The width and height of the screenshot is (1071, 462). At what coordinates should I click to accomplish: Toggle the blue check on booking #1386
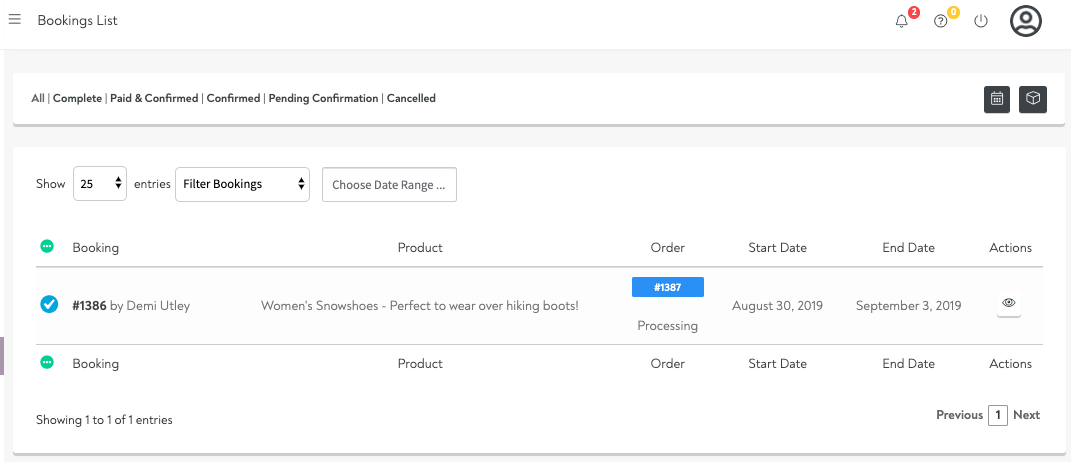coord(49,304)
